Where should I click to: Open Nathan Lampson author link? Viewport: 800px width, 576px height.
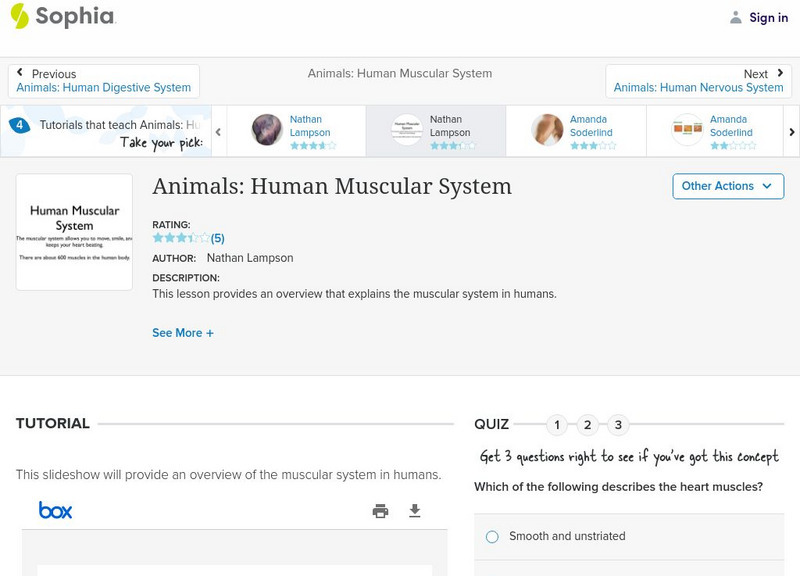[250, 258]
